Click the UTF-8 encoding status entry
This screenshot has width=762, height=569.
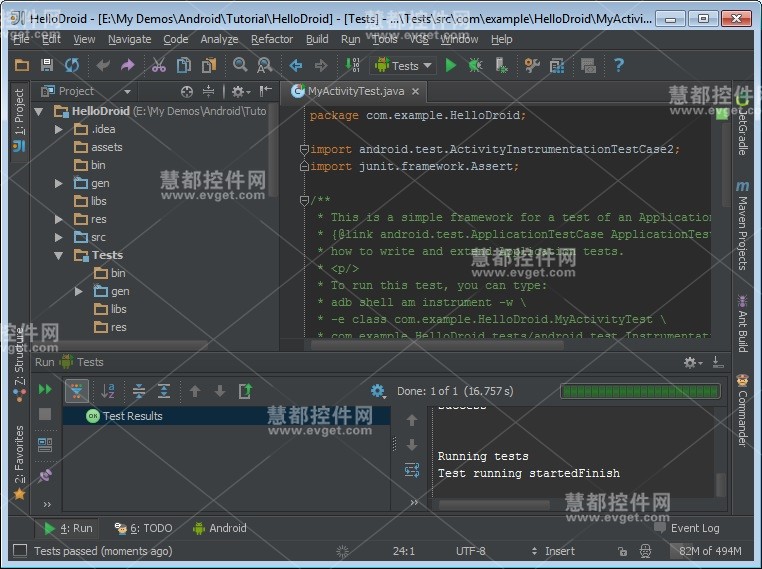coord(470,551)
